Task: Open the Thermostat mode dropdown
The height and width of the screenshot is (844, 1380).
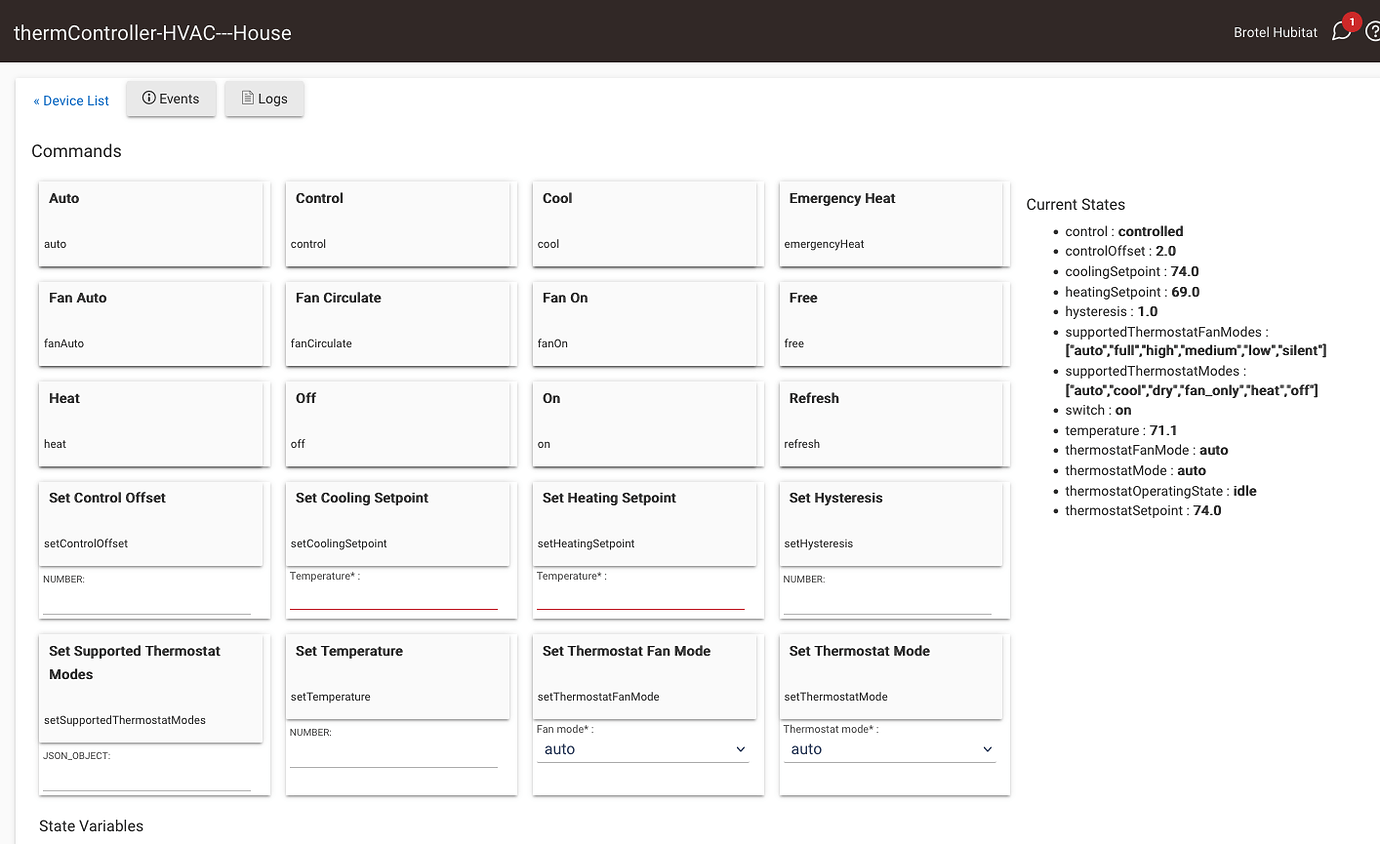Action: pos(890,749)
